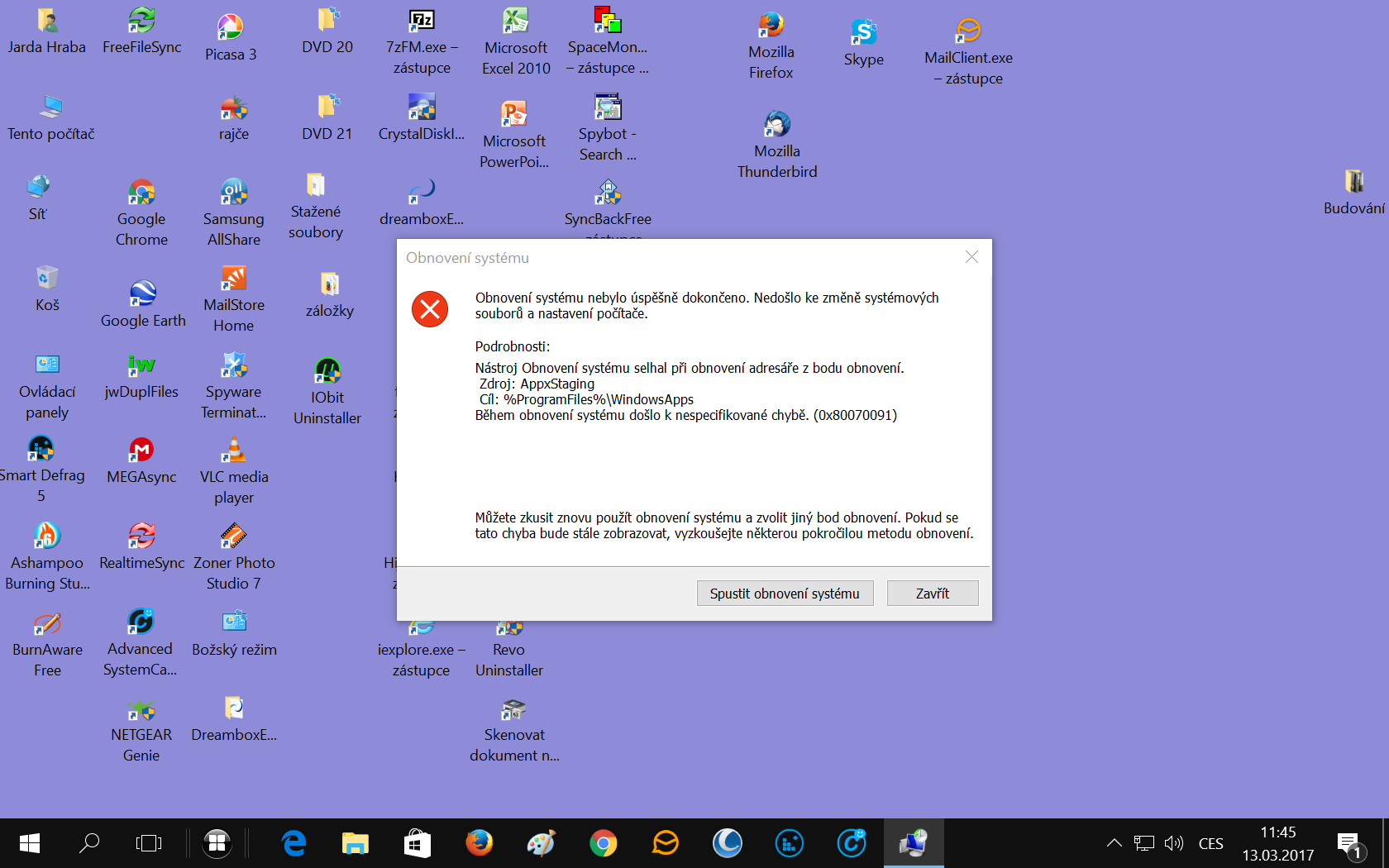This screenshot has width=1389, height=868.
Task: Select the iexplore.exe shortcut icon
Action: [422, 650]
